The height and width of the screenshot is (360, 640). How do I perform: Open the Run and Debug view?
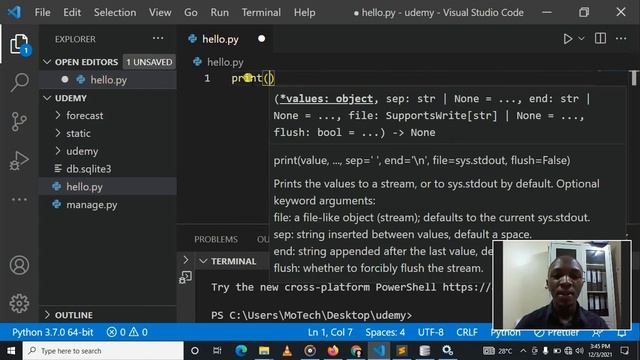point(19,160)
